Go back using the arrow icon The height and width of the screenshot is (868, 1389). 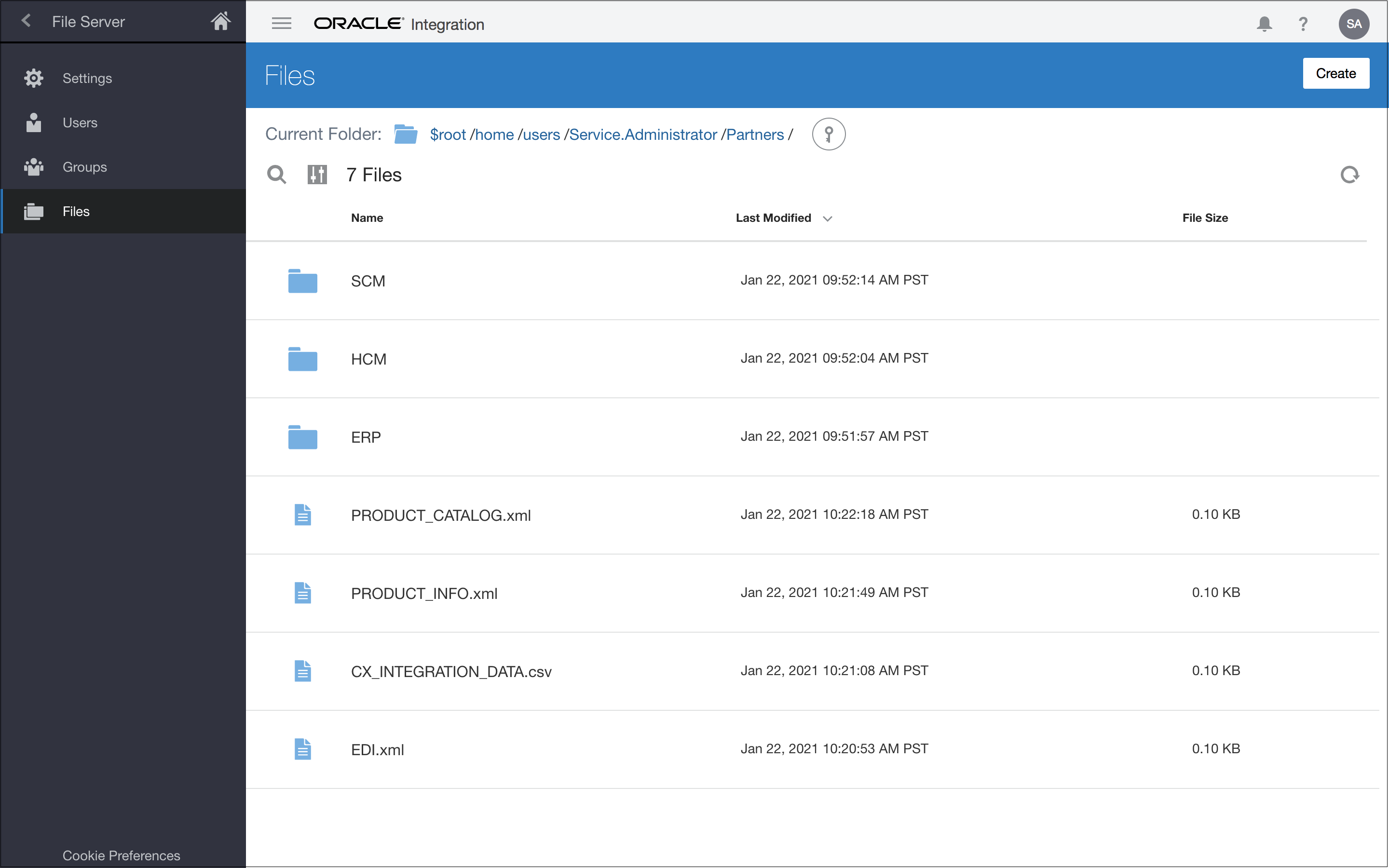(x=27, y=21)
